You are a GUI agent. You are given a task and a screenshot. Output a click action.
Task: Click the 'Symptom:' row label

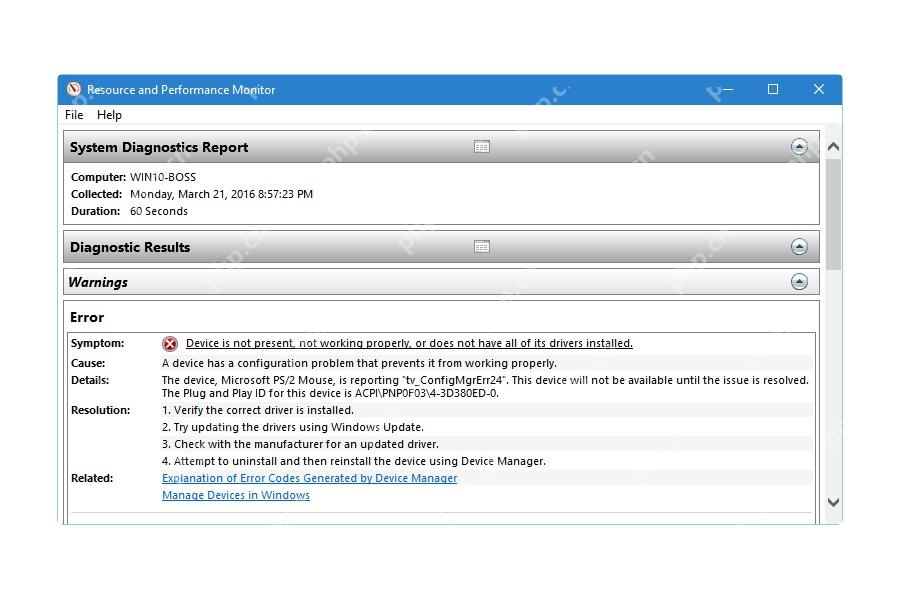tap(98, 343)
